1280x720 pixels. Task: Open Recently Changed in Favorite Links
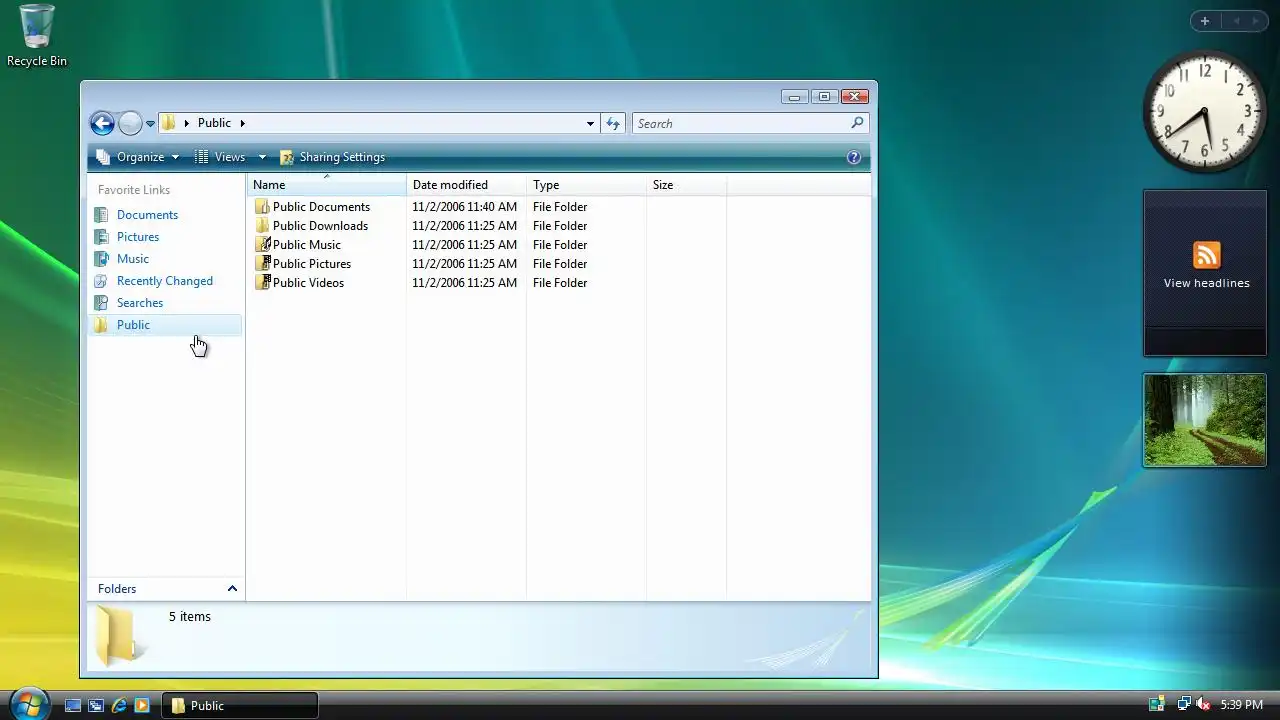point(165,281)
